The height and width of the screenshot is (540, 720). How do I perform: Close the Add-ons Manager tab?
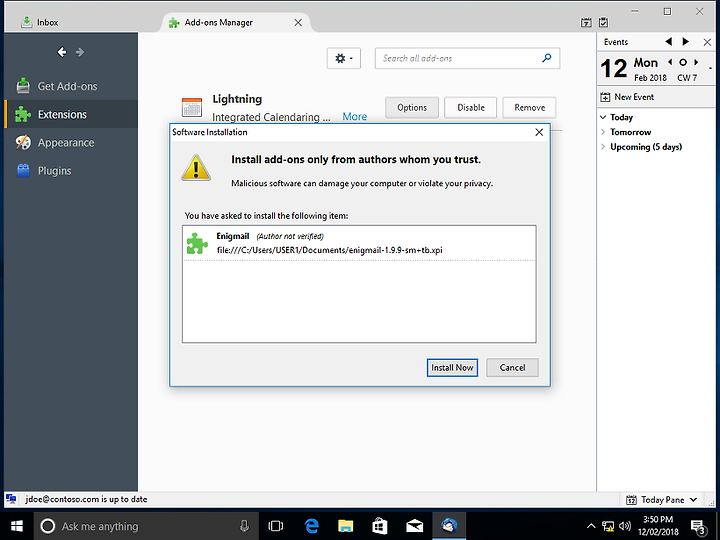tap(298, 22)
